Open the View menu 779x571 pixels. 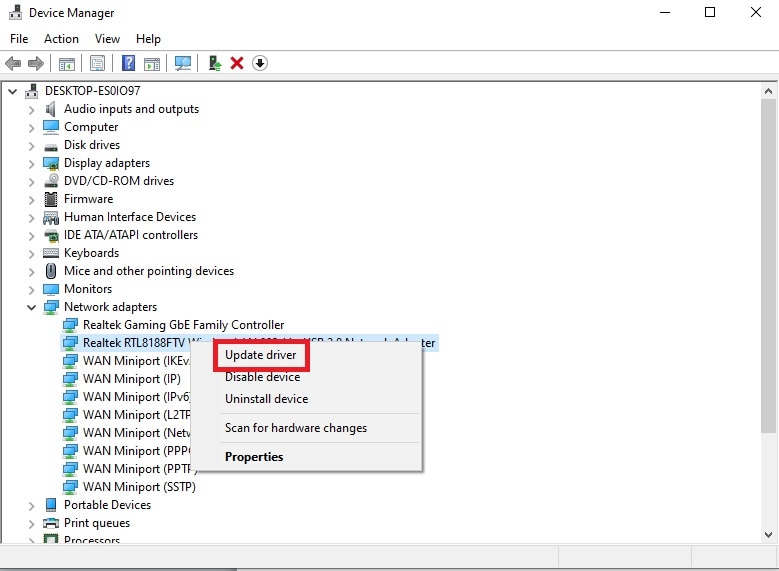coord(107,39)
